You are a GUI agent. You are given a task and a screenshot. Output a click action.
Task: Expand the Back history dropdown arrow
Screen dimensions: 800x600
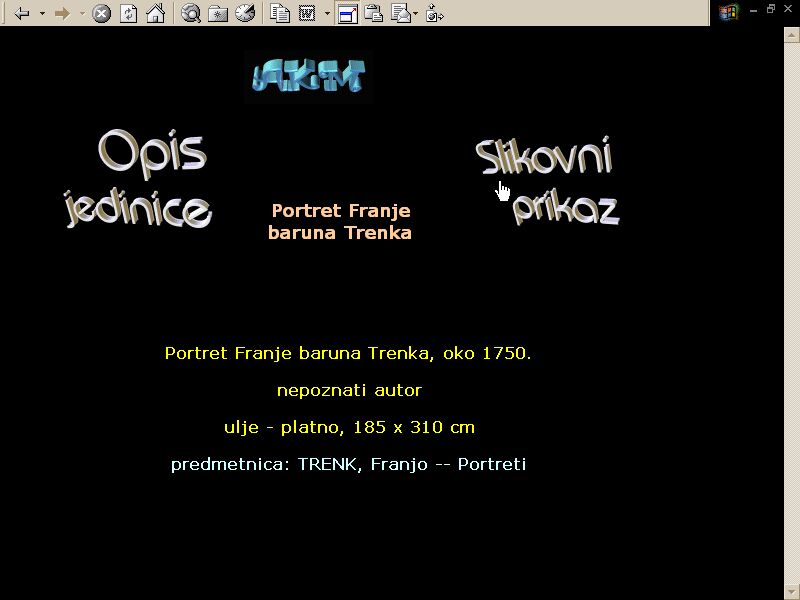42,13
